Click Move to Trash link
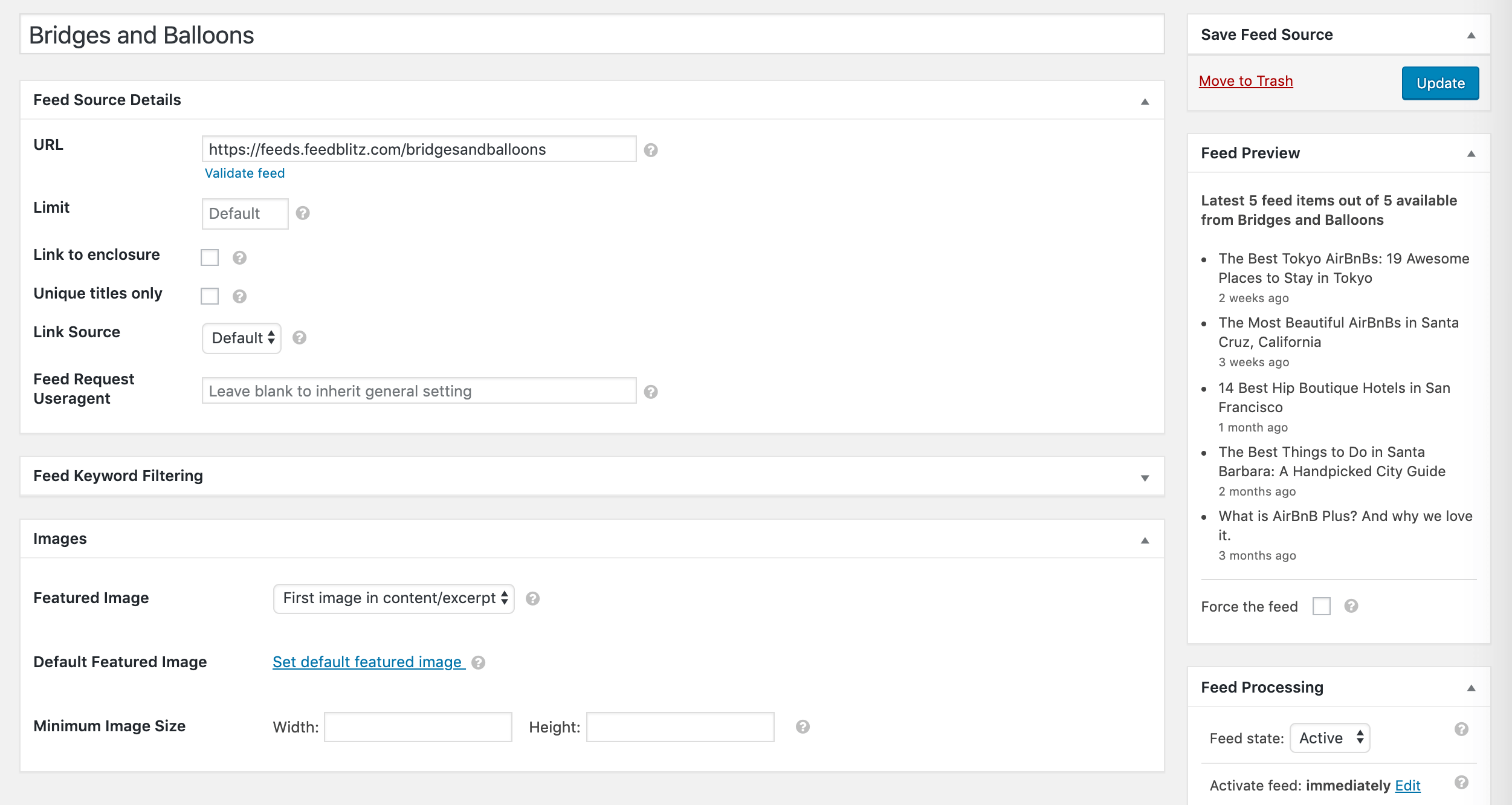The height and width of the screenshot is (805, 1512). point(1245,81)
